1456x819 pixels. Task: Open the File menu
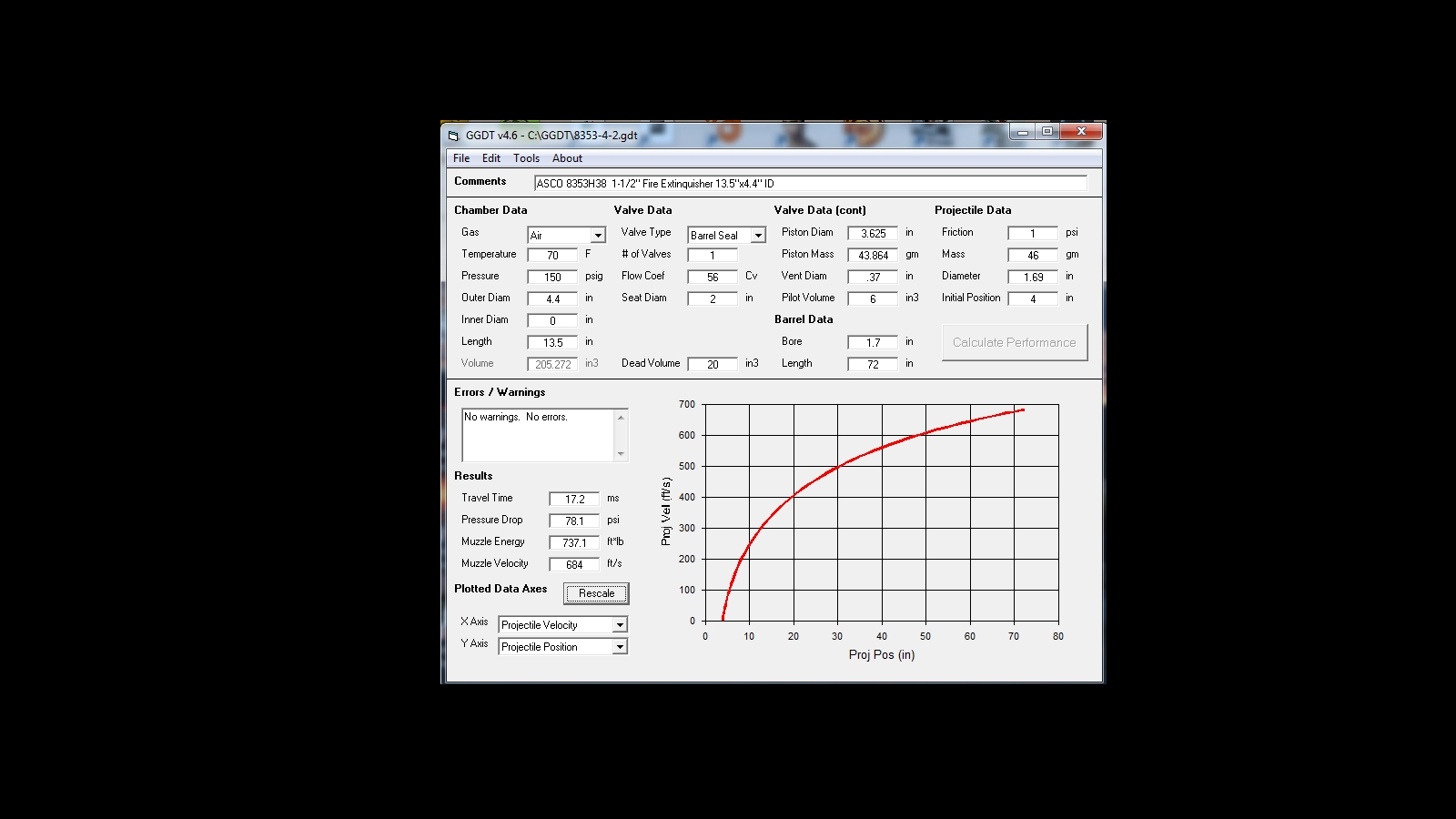tap(461, 158)
